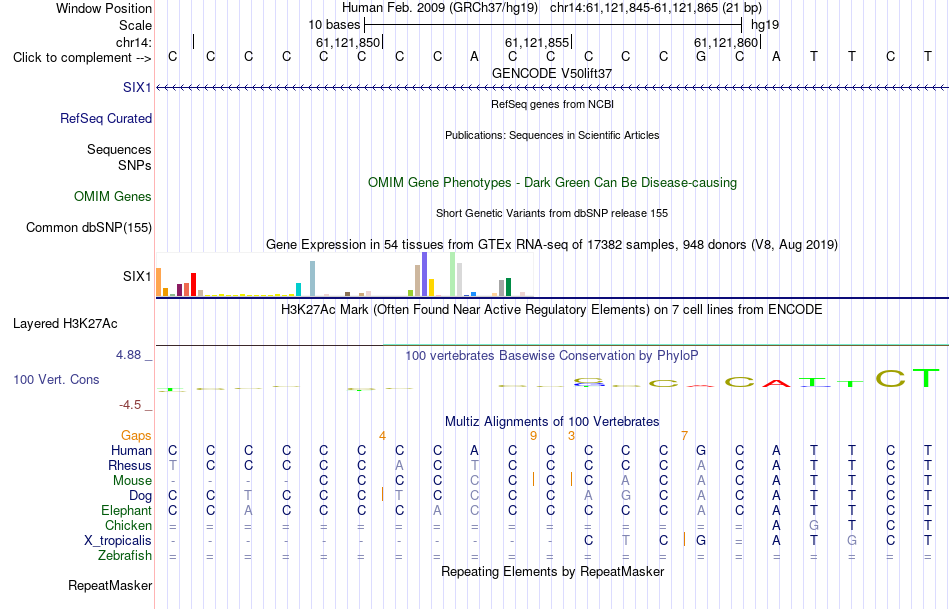The height and width of the screenshot is (609, 950).
Task: Click the H3K27Ac Mark ENCODE track title
Action: (552, 310)
